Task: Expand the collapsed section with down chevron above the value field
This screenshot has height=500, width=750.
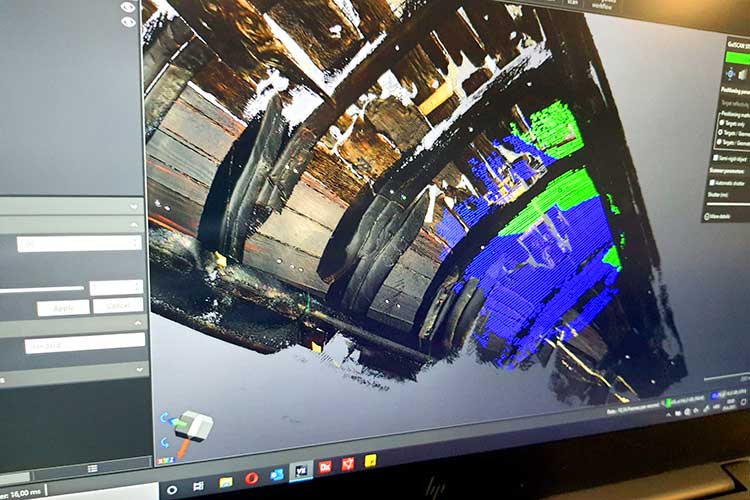Action: tap(133, 207)
